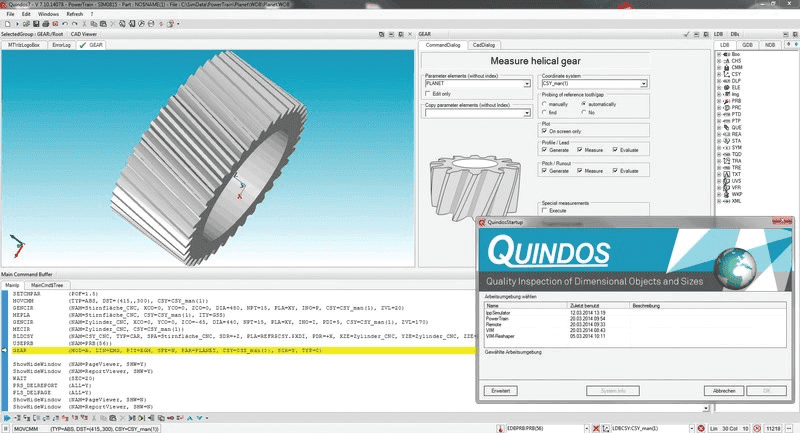Open the Edit menu
This screenshot has width=800, height=433.
pos(26,14)
